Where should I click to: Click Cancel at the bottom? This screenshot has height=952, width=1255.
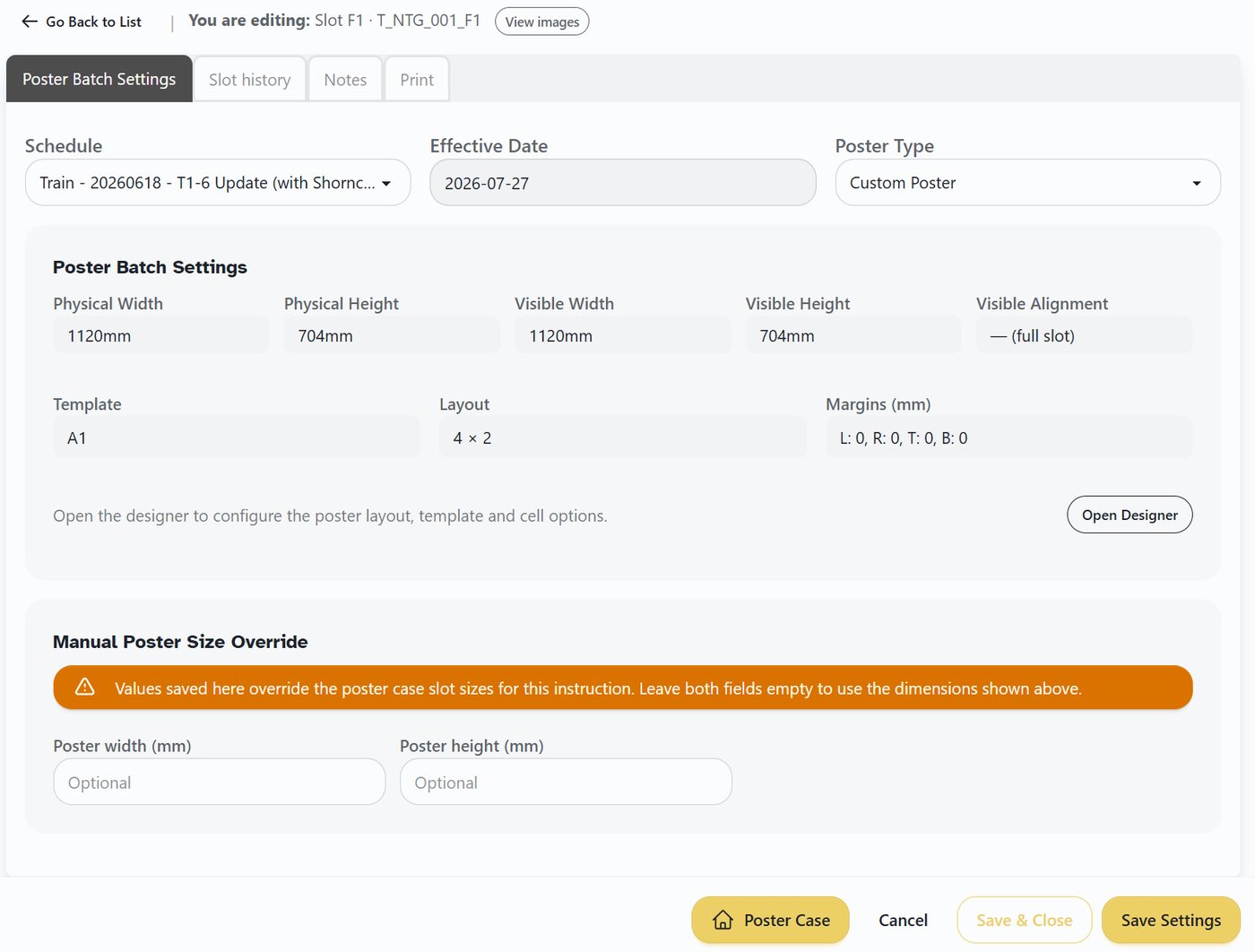coord(903,921)
